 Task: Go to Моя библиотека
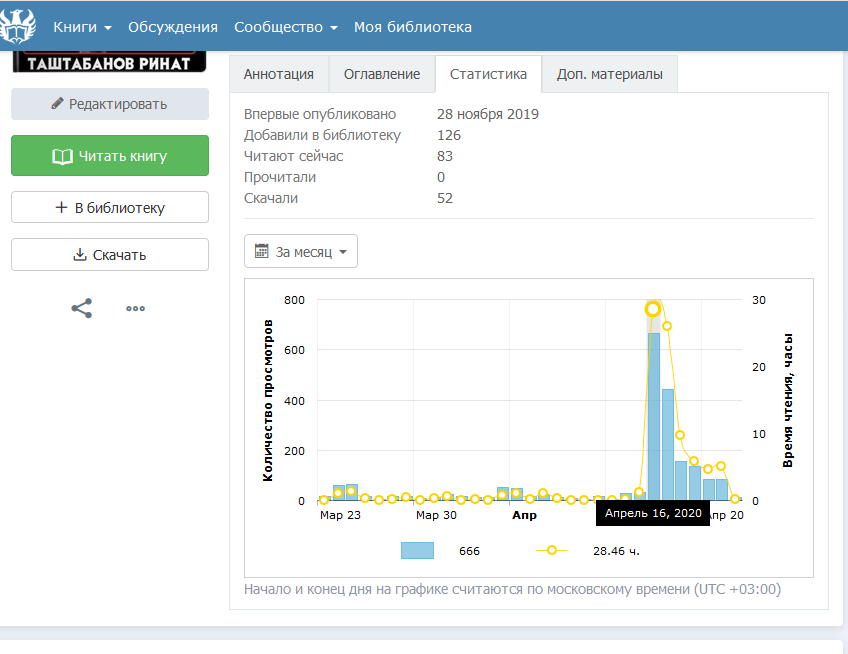click(413, 27)
